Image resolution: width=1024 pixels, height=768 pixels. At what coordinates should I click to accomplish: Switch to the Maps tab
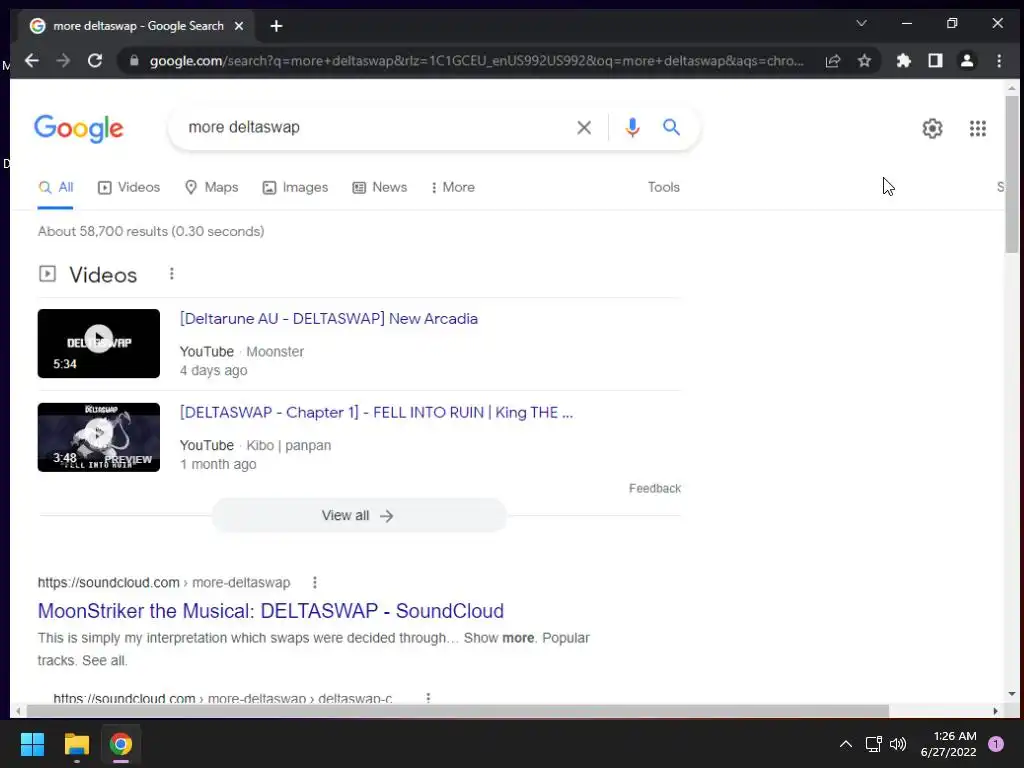tap(212, 187)
